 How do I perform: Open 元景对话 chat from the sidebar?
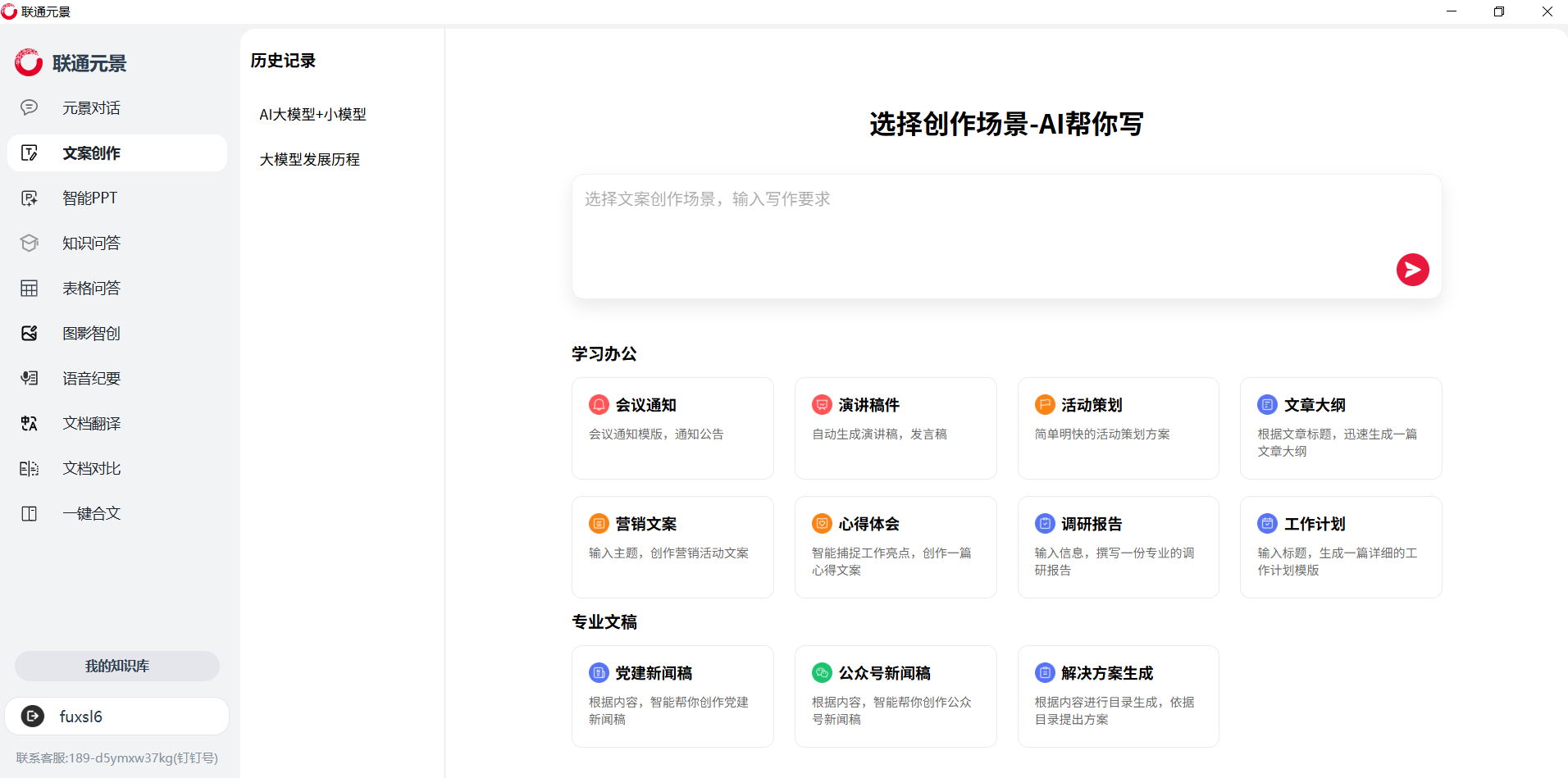coord(91,108)
